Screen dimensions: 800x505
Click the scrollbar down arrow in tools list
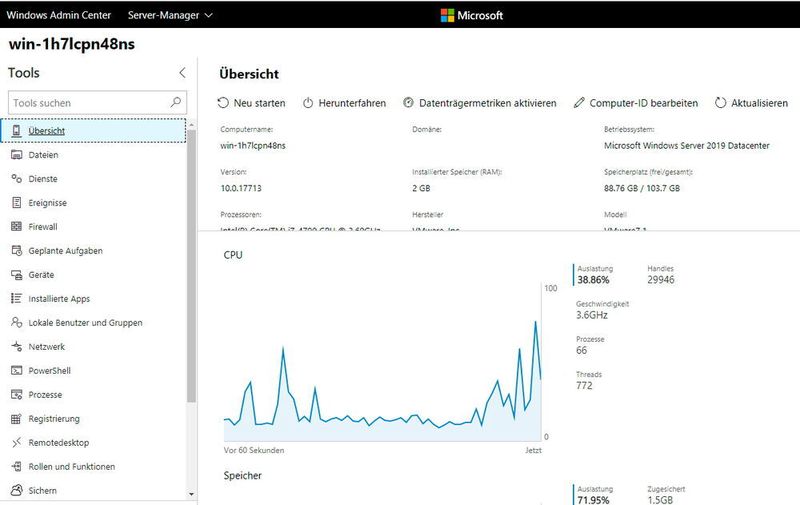click(x=191, y=494)
